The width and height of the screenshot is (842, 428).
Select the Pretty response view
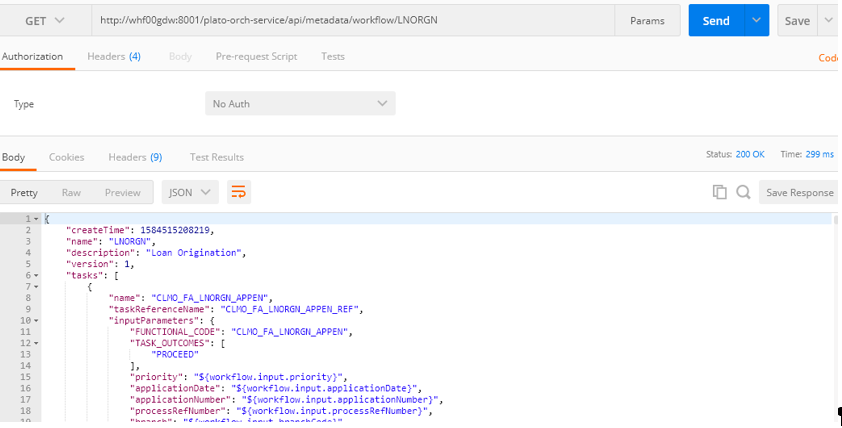(x=24, y=192)
